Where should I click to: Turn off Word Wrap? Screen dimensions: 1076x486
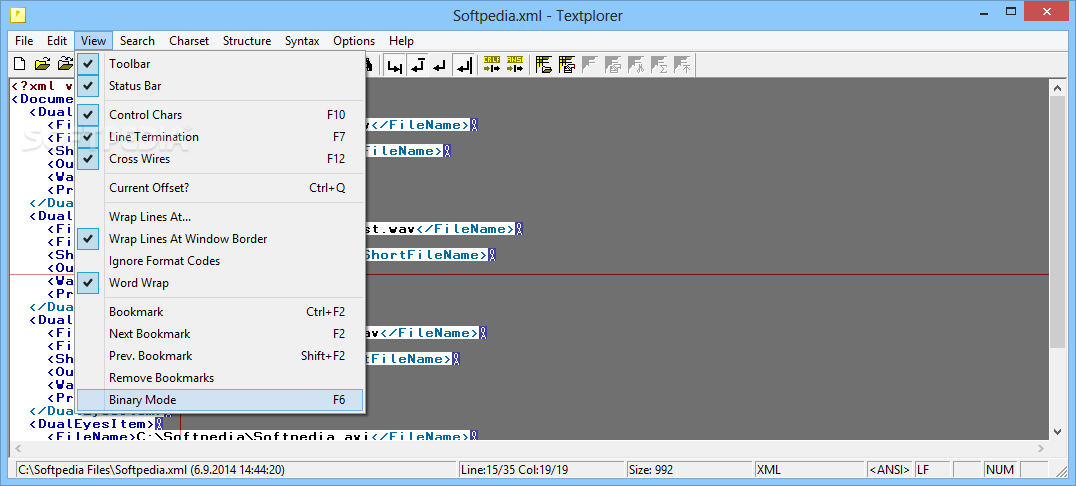point(220,283)
